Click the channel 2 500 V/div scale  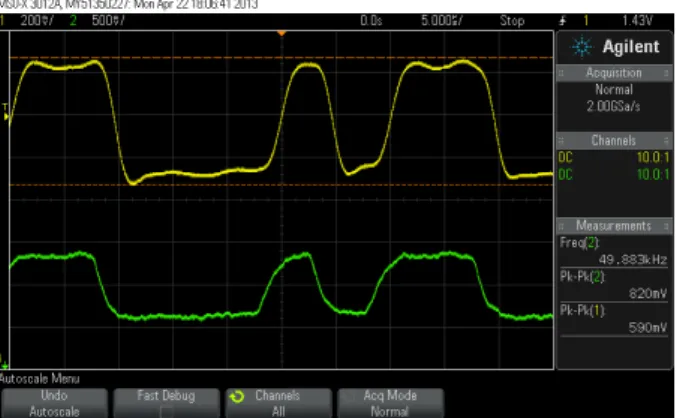coord(108,20)
